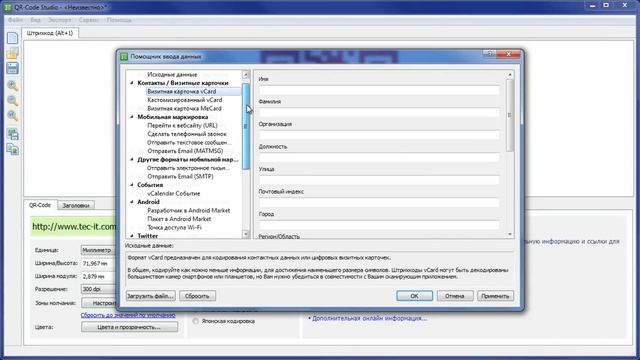The width and height of the screenshot is (640, 360).
Task: Collapse the Другие форматы мобильной мар... group
Action: tap(132, 159)
